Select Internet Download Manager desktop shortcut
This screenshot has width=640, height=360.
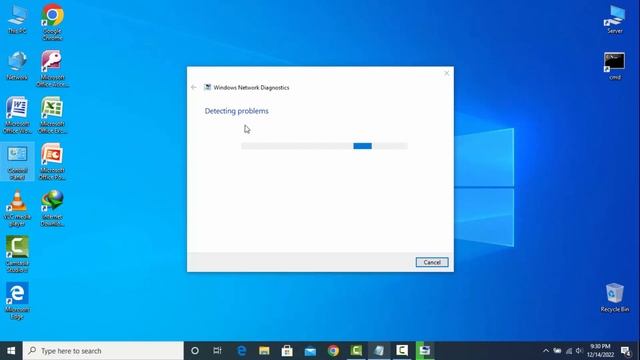pyautogui.click(x=52, y=208)
